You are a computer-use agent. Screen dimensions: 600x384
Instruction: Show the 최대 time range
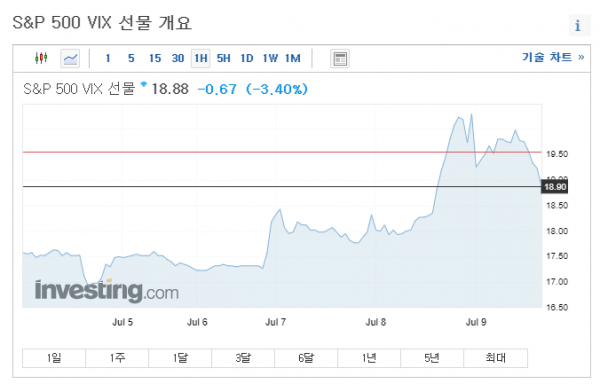pos(496,358)
